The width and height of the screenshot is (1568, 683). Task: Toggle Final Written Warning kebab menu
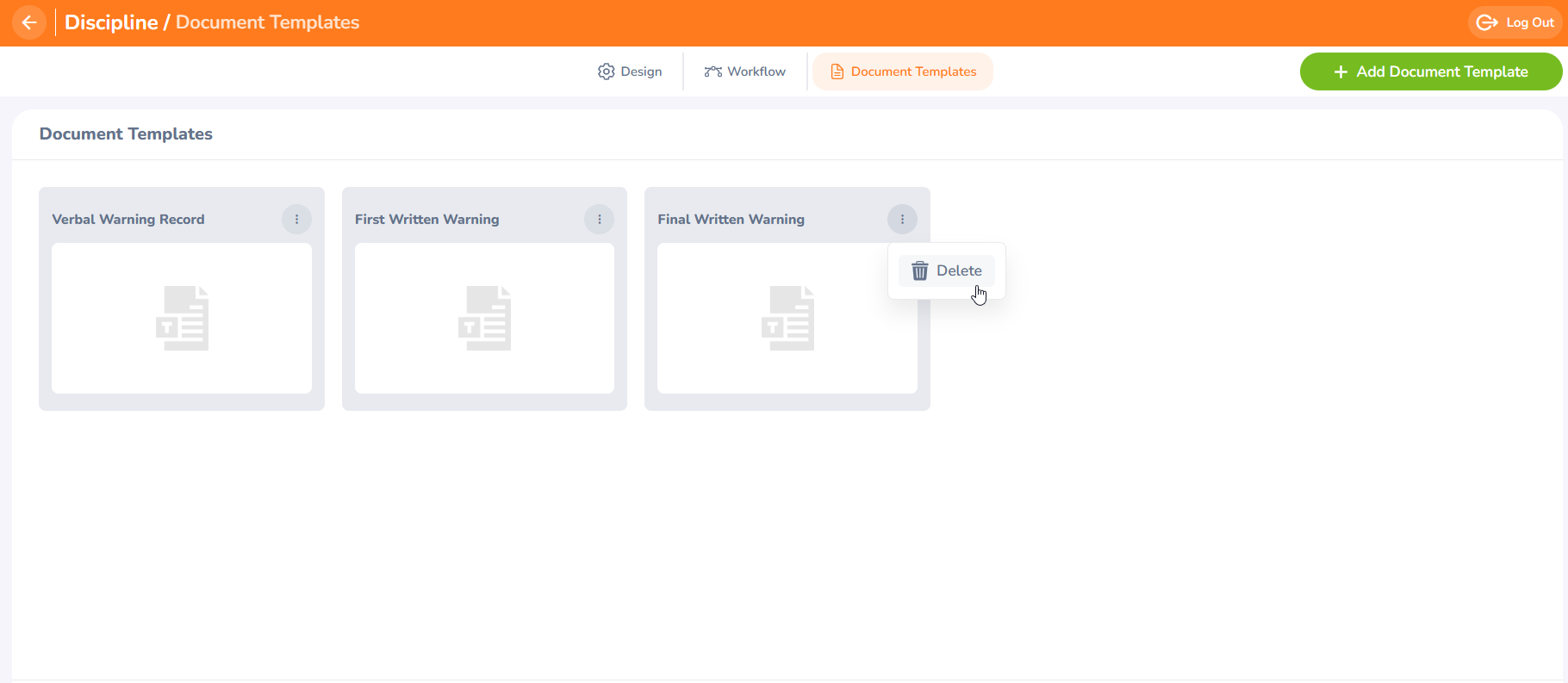[x=902, y=220]
